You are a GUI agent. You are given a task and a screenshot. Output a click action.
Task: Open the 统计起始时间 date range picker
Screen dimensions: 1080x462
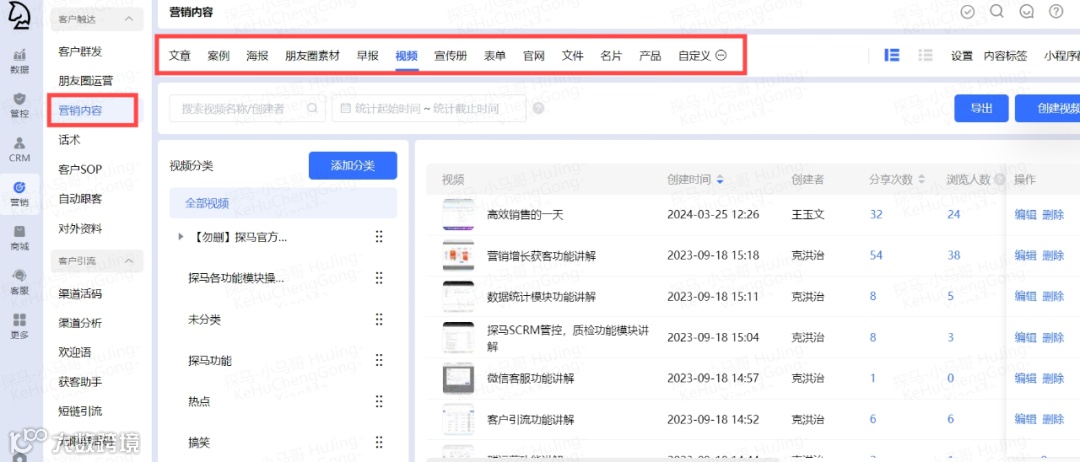(429, 109)
